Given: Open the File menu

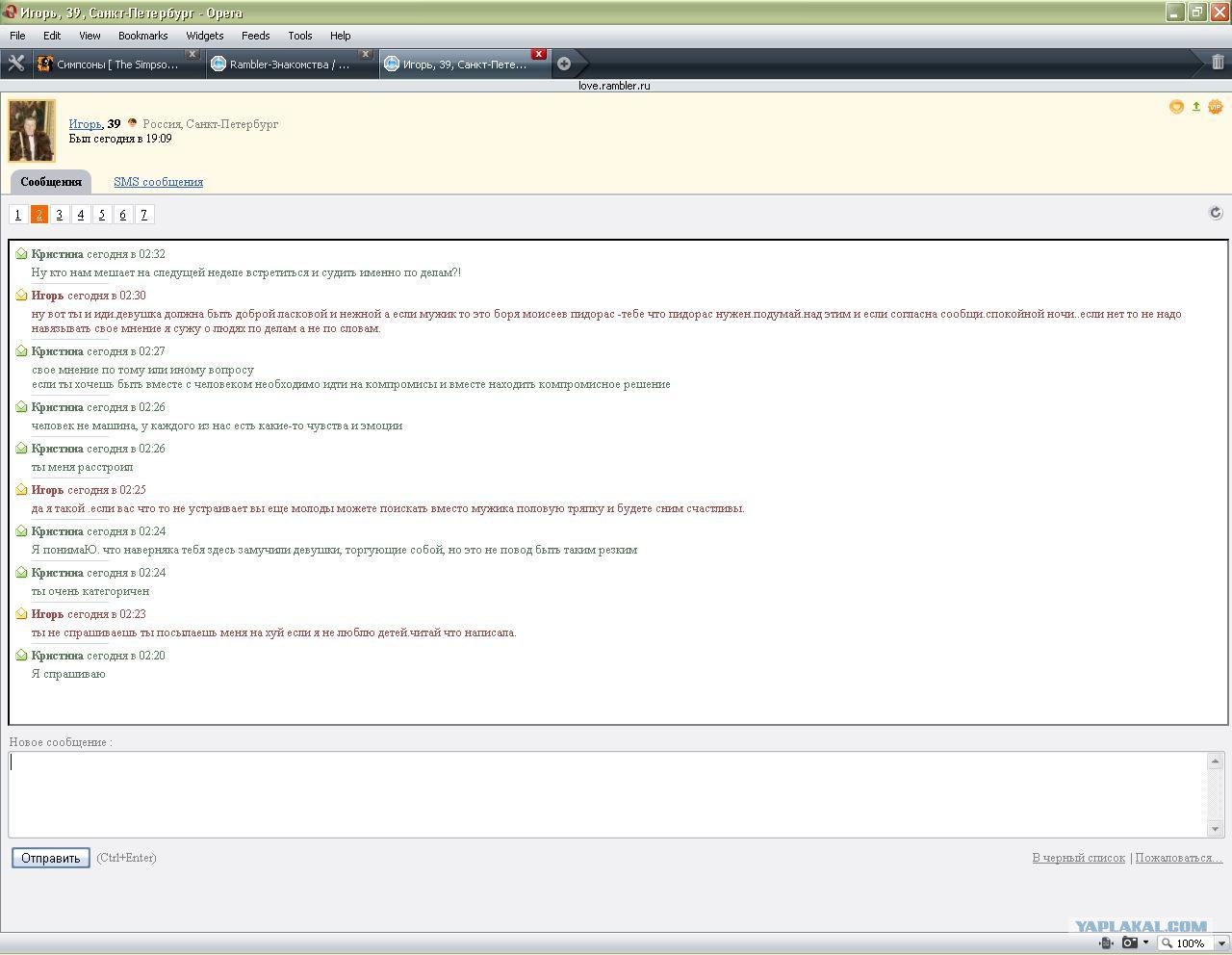Looking at the screenshot, I should pos(17,36).
